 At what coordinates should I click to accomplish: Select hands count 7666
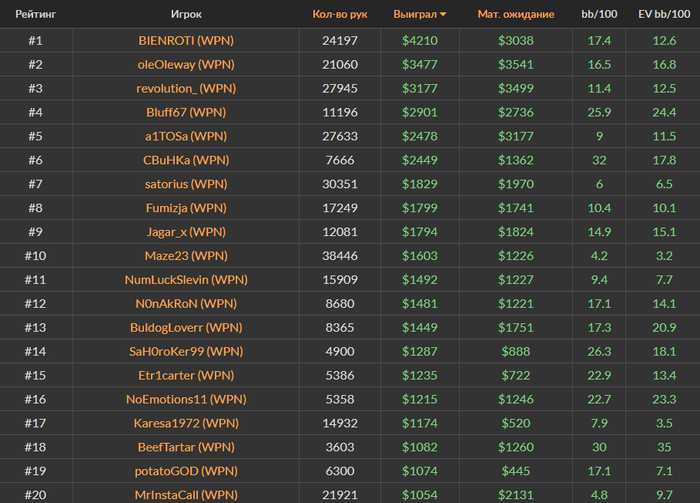[x=340, y=160]
